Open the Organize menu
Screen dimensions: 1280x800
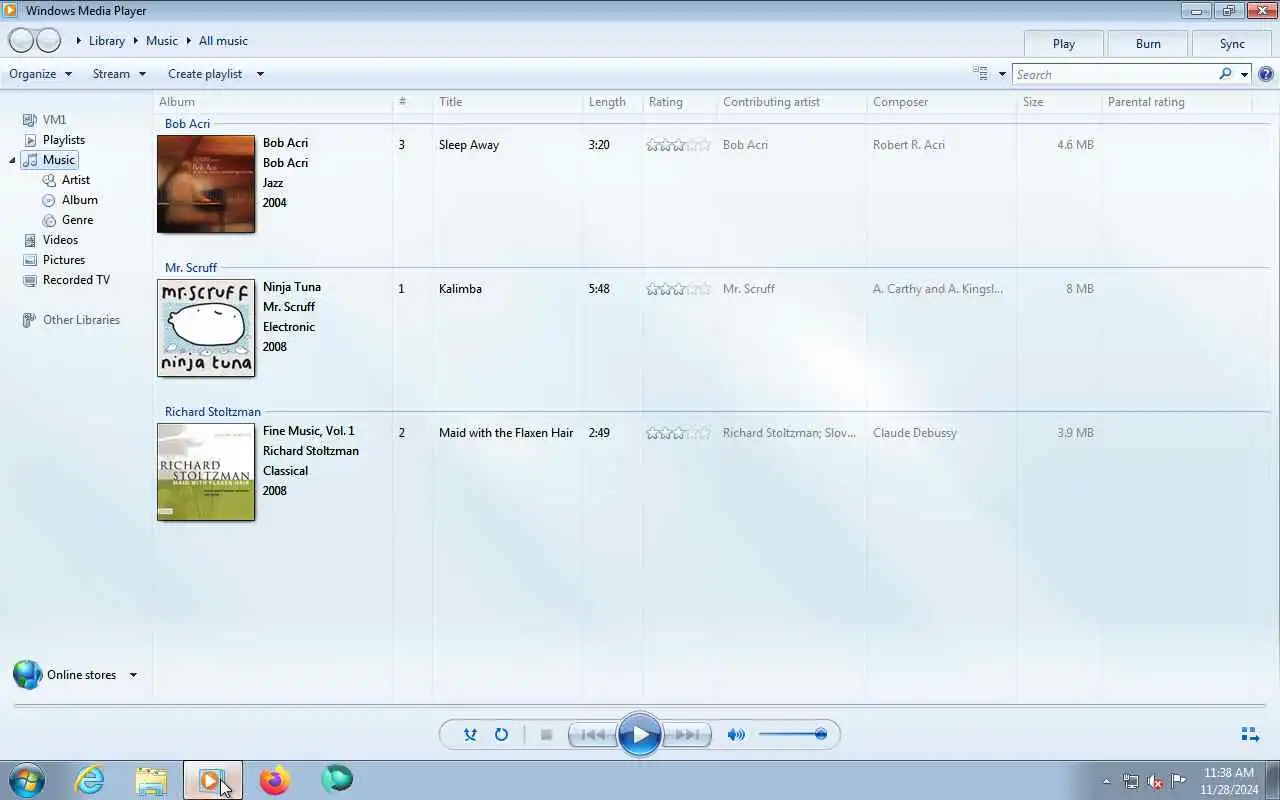point(41,74)
